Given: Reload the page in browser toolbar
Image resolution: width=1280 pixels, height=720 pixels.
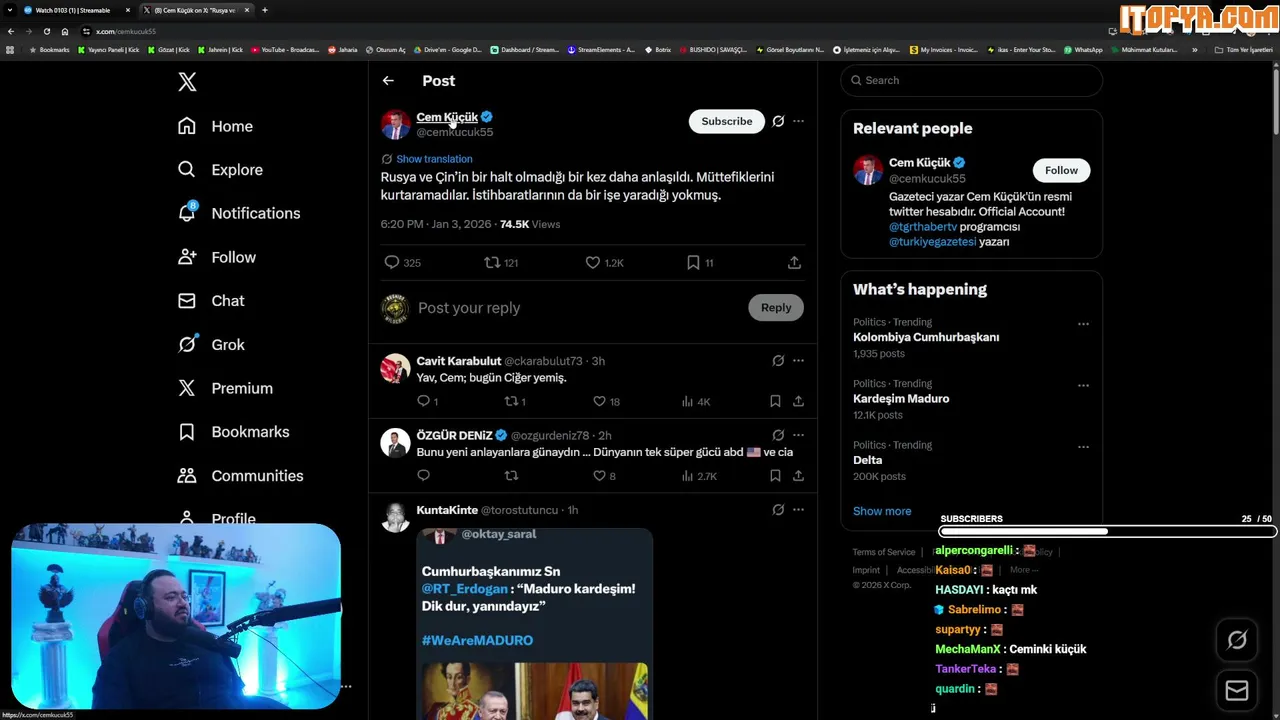Looking at the screenshot, I should click(x=46, y=31).
